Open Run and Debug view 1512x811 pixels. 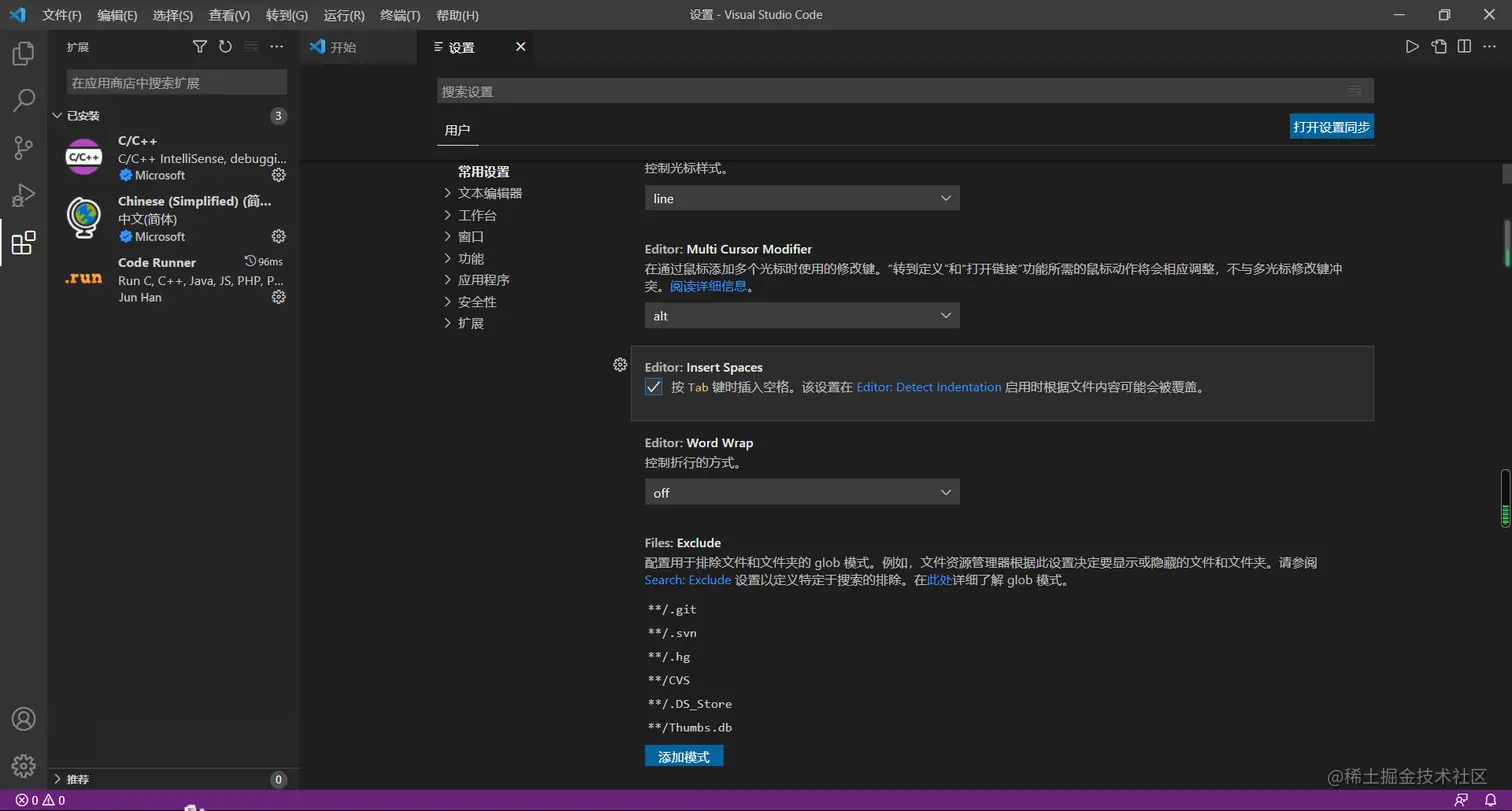pos(23,195)
